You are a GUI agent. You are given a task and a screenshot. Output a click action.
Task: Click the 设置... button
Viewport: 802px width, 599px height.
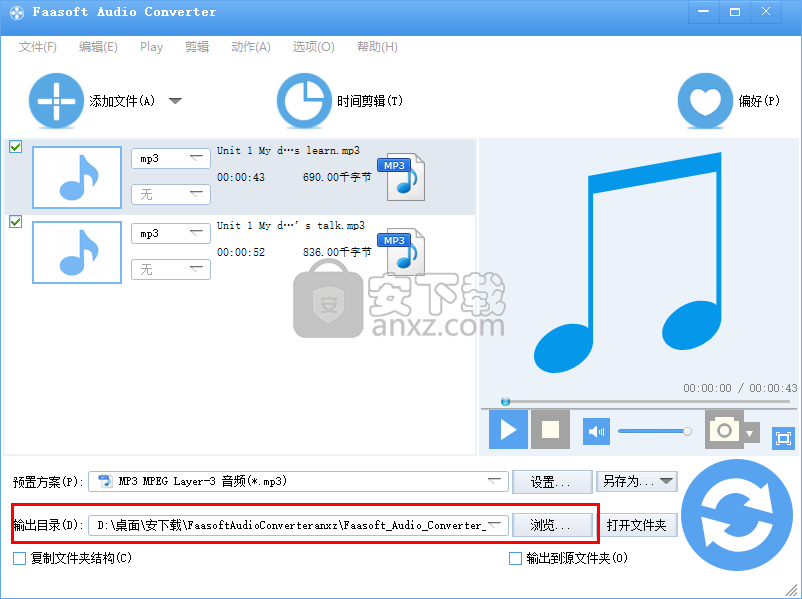[552, 482]
